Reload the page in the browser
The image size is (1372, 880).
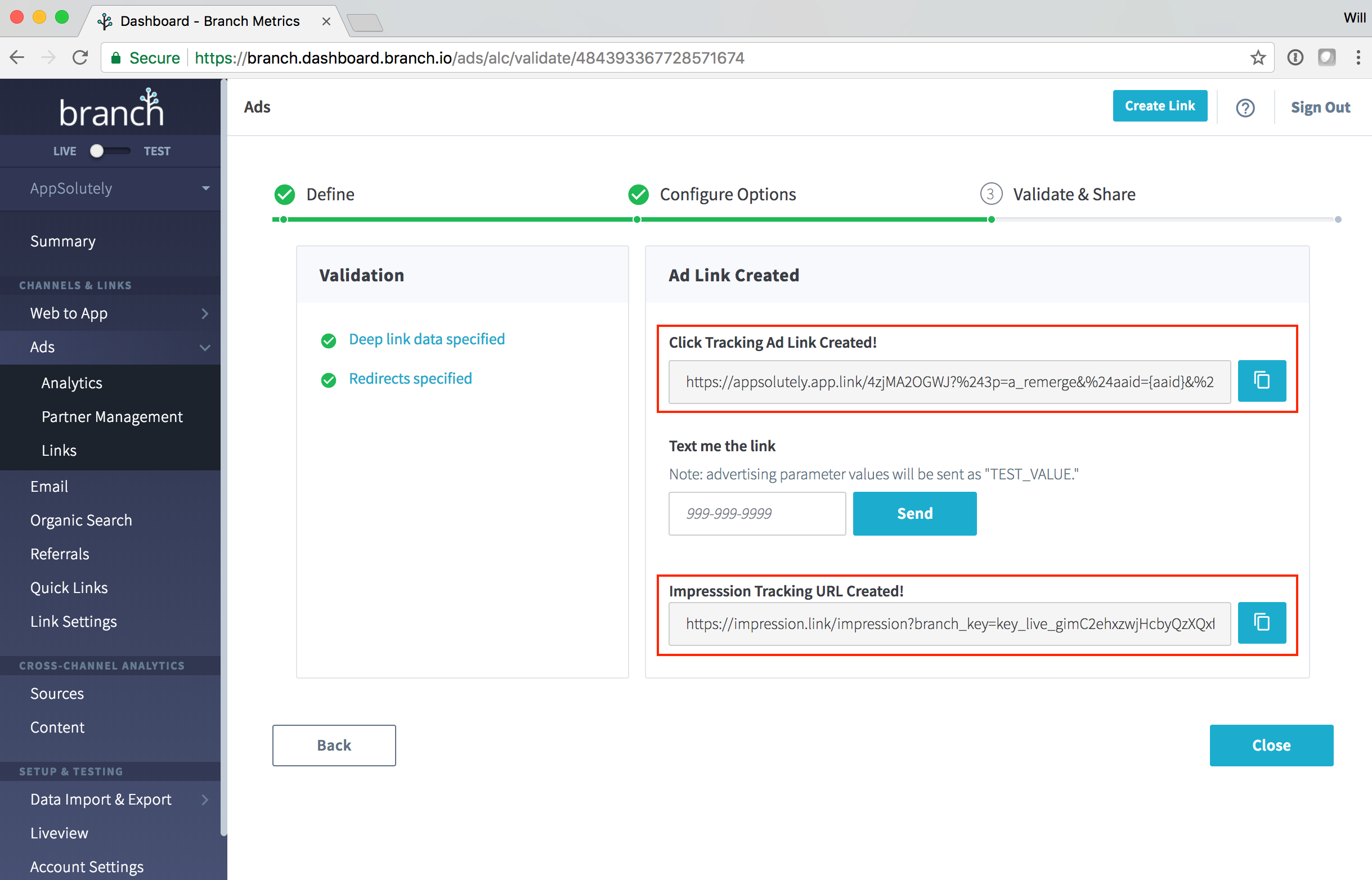pyautogui.click(x=80, y=57)
